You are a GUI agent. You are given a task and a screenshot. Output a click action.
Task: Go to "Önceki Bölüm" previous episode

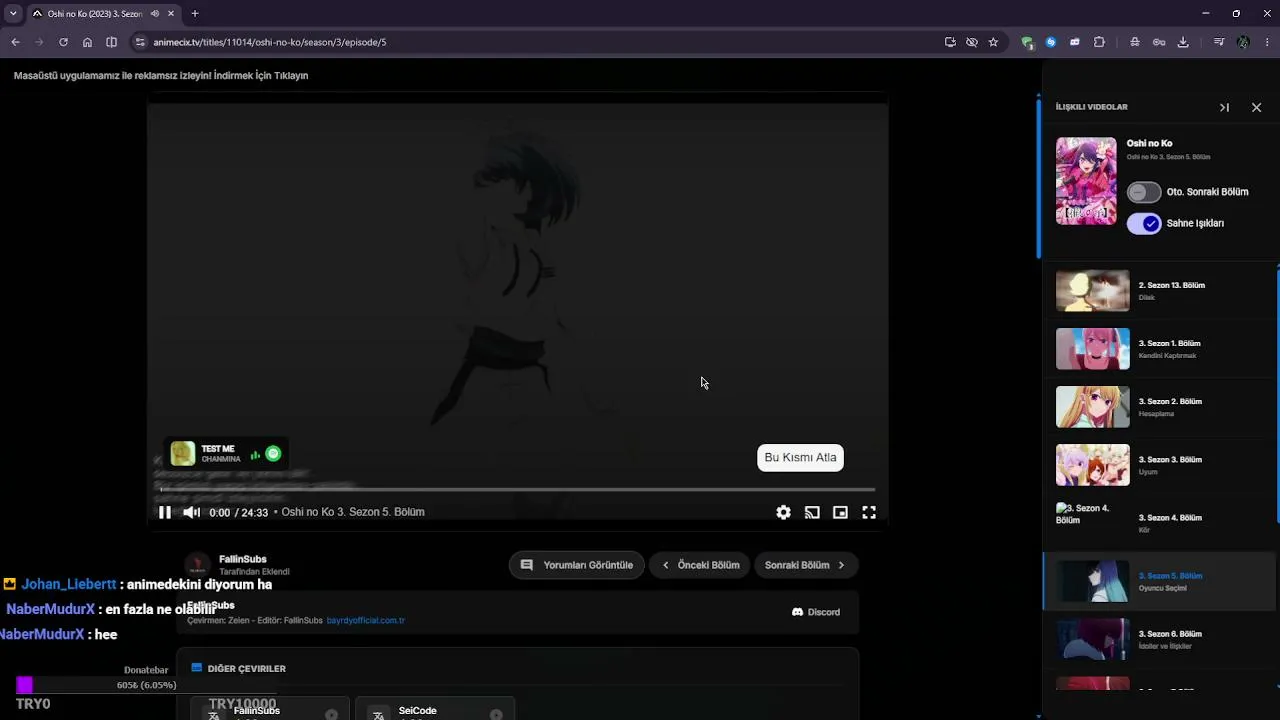pos(700,565)
